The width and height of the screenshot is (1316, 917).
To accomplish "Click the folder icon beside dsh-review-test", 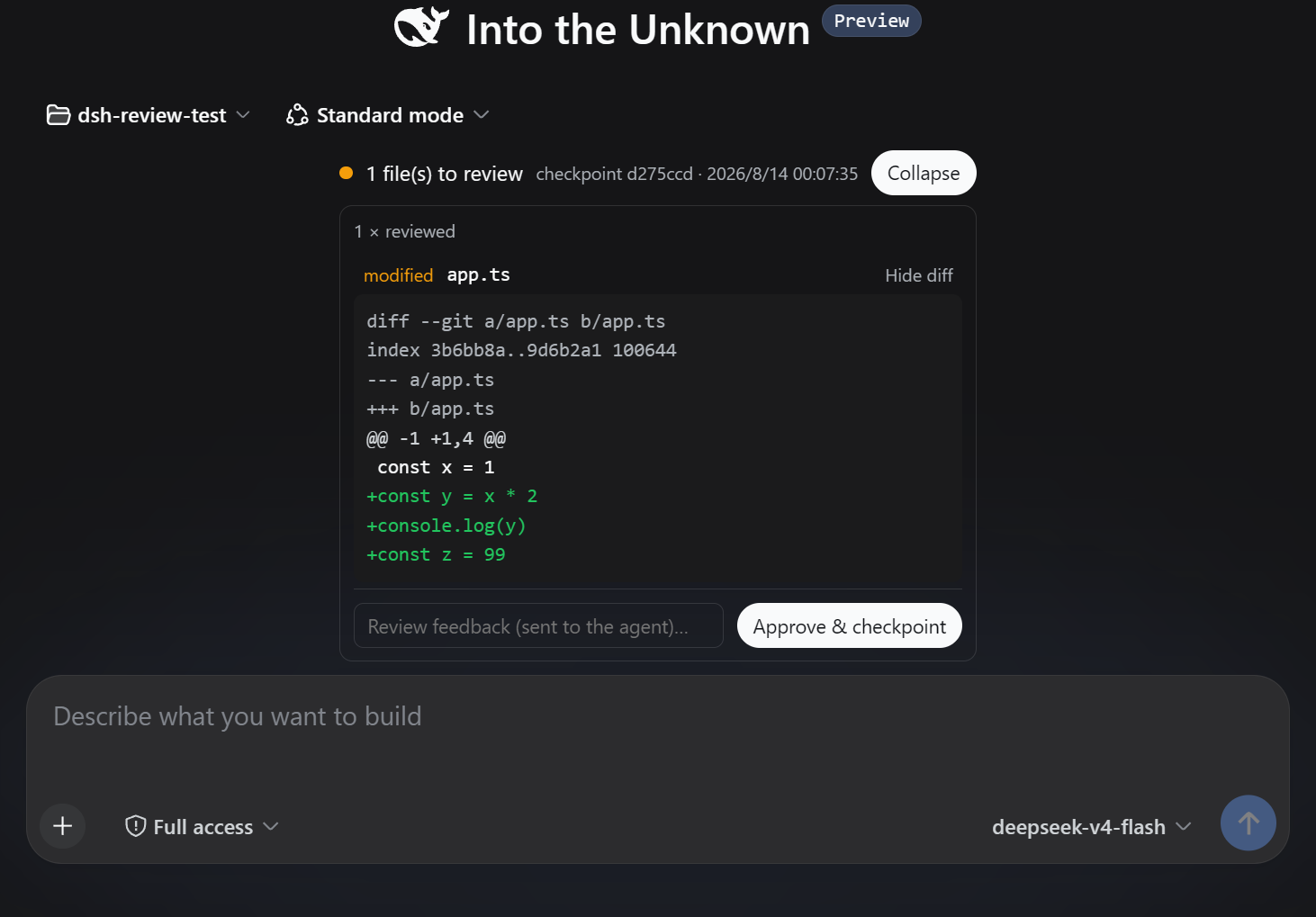I will click(59, 115).
